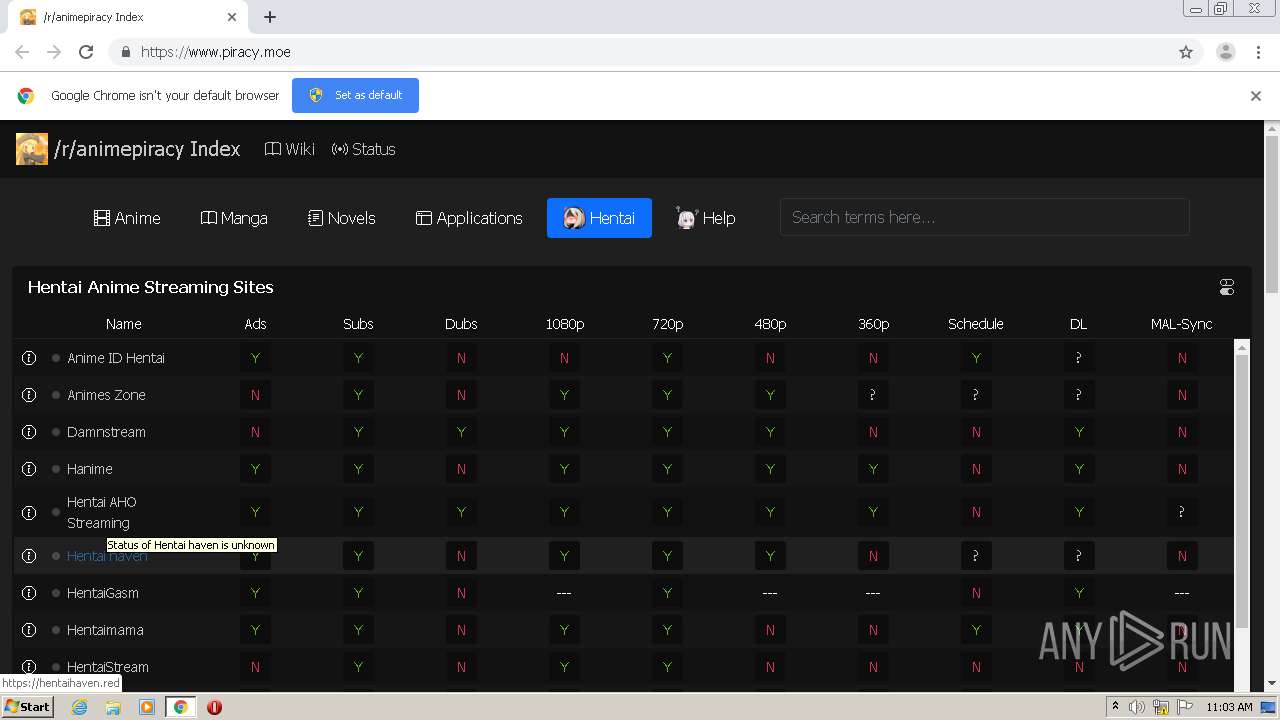This screenshot has width=1280, height=720.
Task: Open Internet Explorer from taskbar
Action: [79, 707]
